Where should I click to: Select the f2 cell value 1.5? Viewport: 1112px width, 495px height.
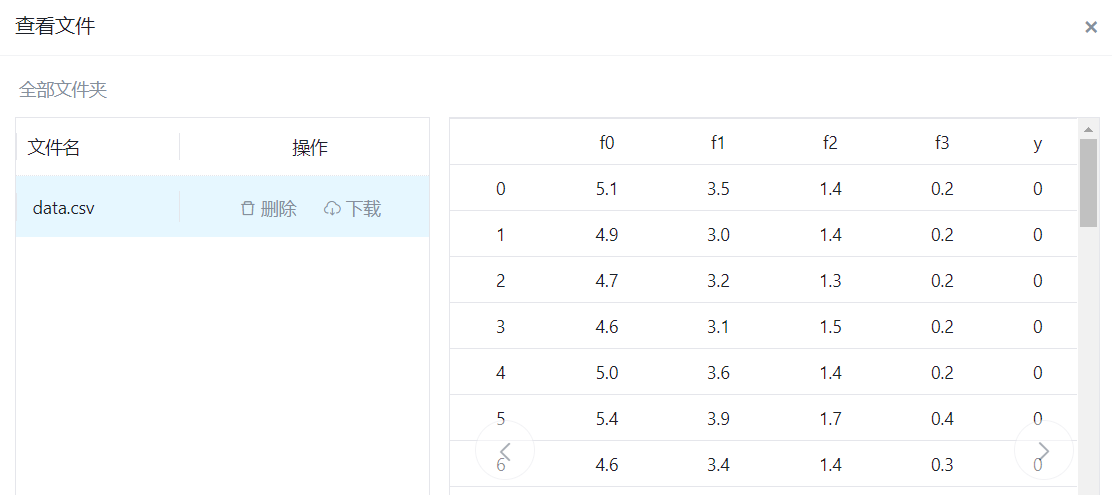point(830,327)
